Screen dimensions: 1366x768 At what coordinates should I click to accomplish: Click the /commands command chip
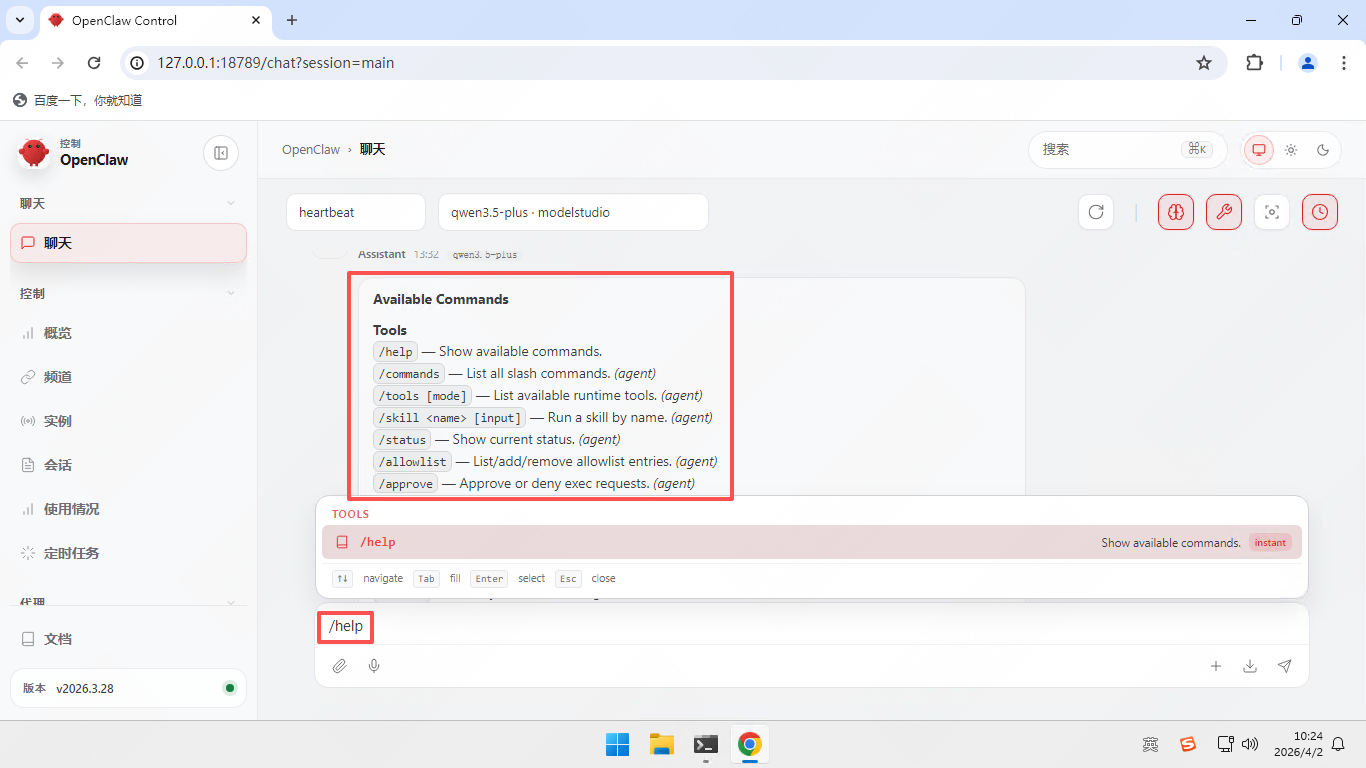[x=409, y=373]
